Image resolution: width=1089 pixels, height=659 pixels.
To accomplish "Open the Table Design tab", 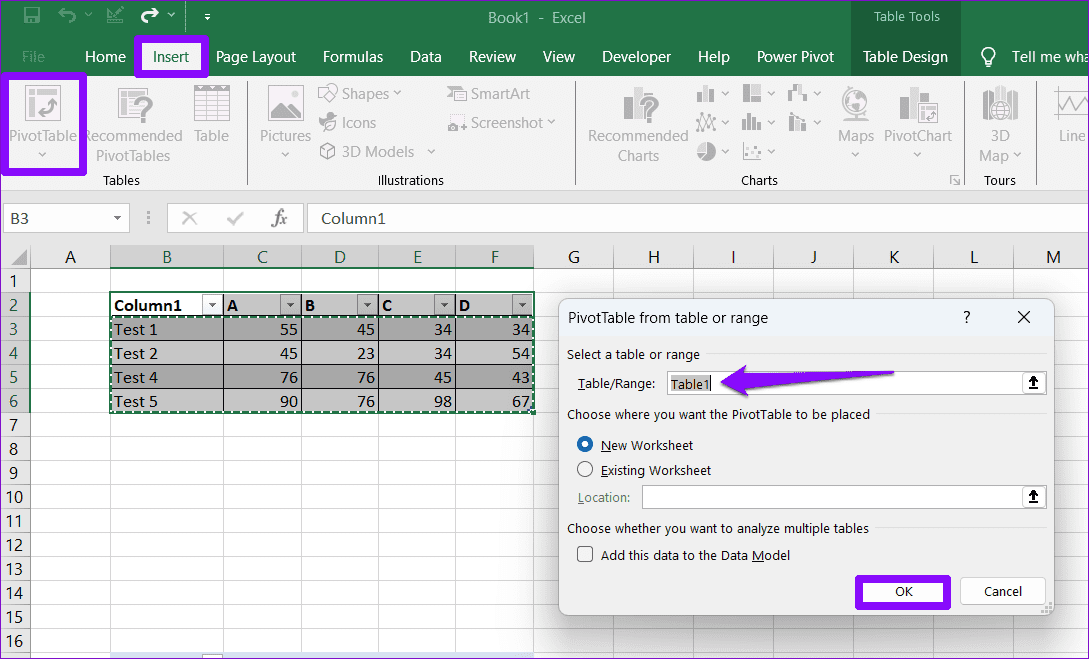I will [x=905, y=57].
